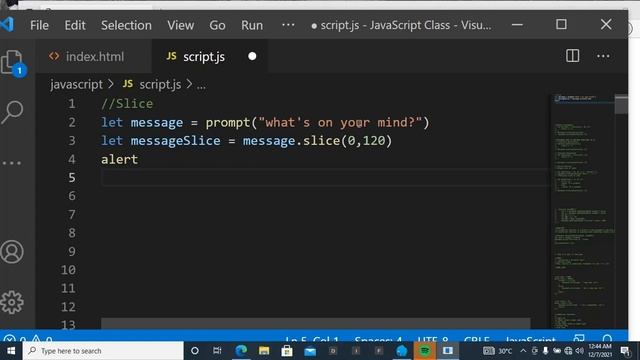This screenshot has width=640, height=360.
Task: Click the minimap code overview
Action: point(583,210)
